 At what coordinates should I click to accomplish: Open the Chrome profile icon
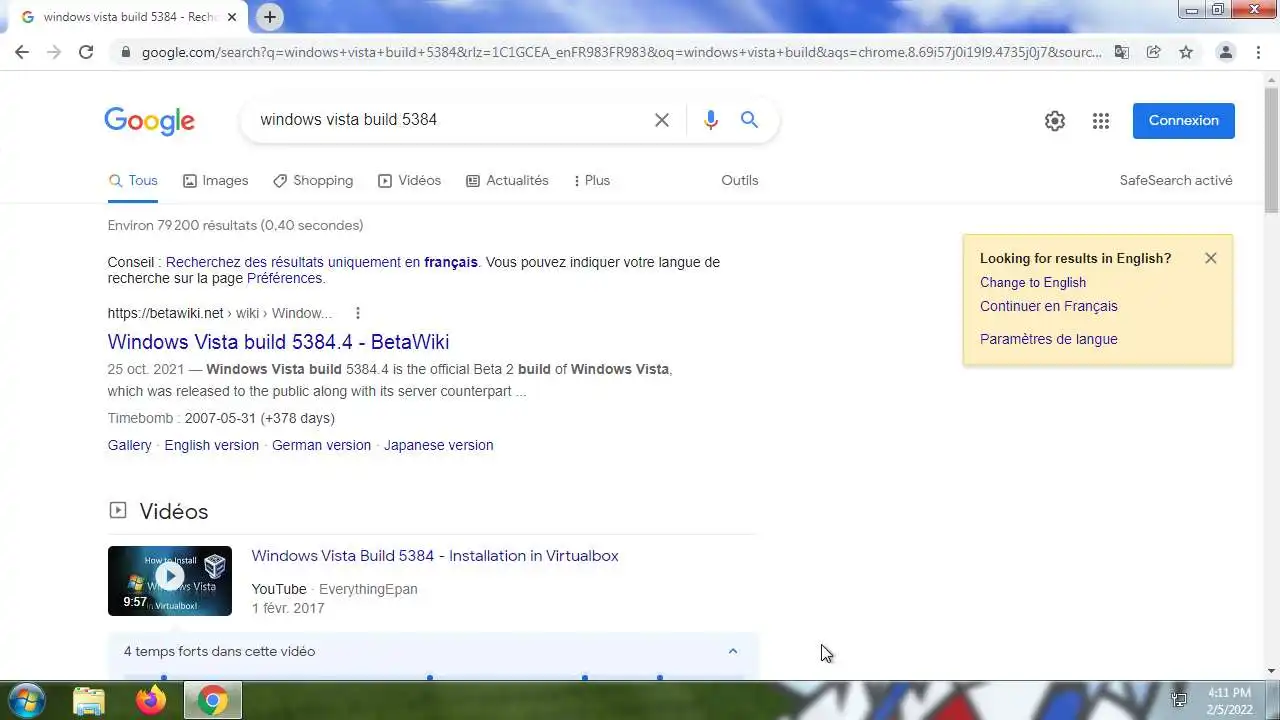pyautogui.click(x=1225, y=52)
